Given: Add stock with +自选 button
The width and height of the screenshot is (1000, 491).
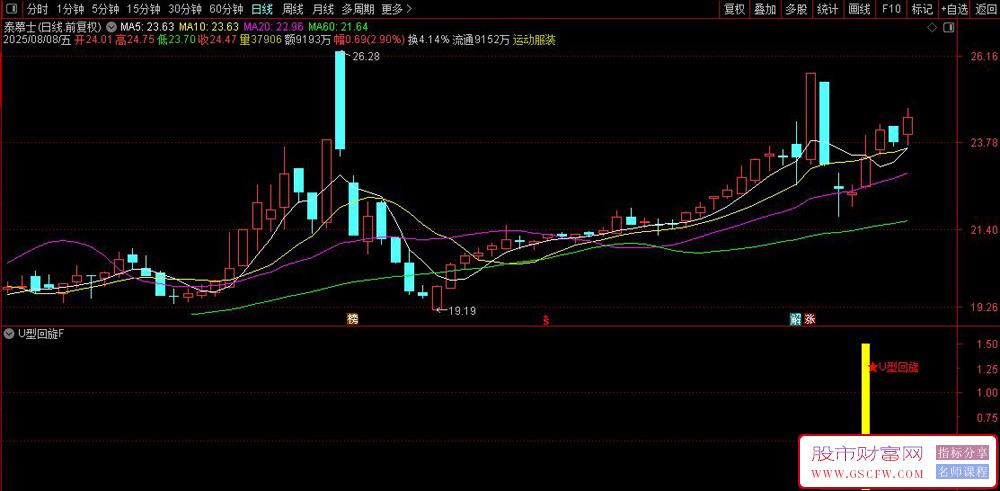Looking at the screenshot, I should [x=954, y=9].
